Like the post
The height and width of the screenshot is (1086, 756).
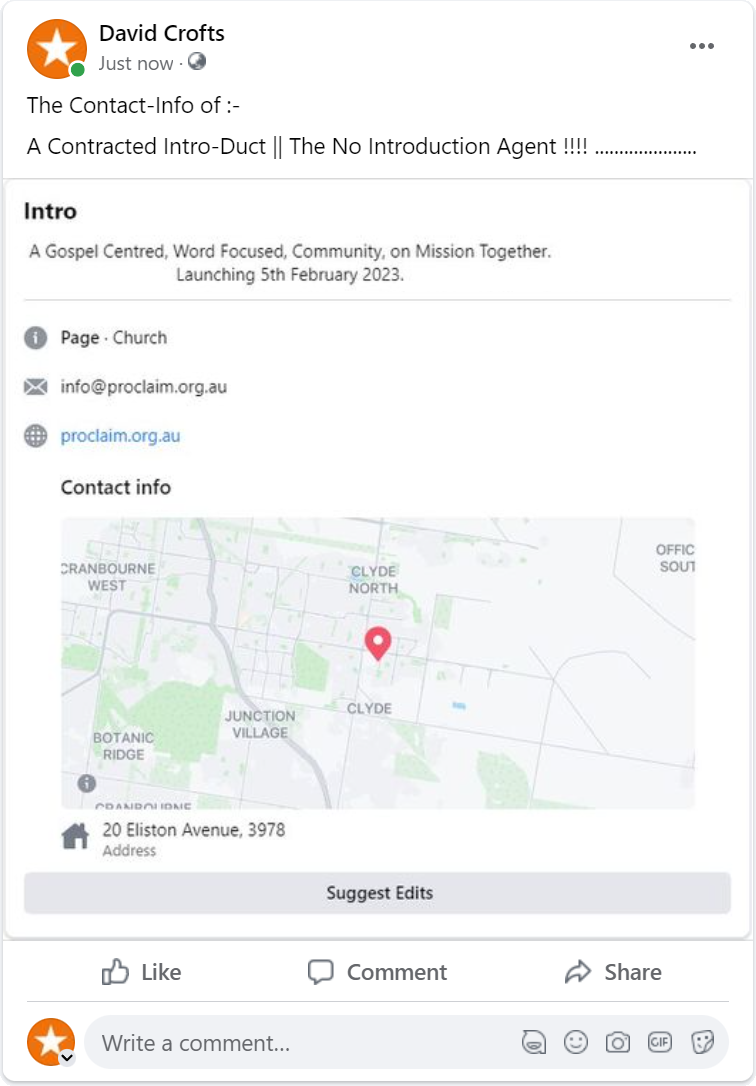coord(142,972)
